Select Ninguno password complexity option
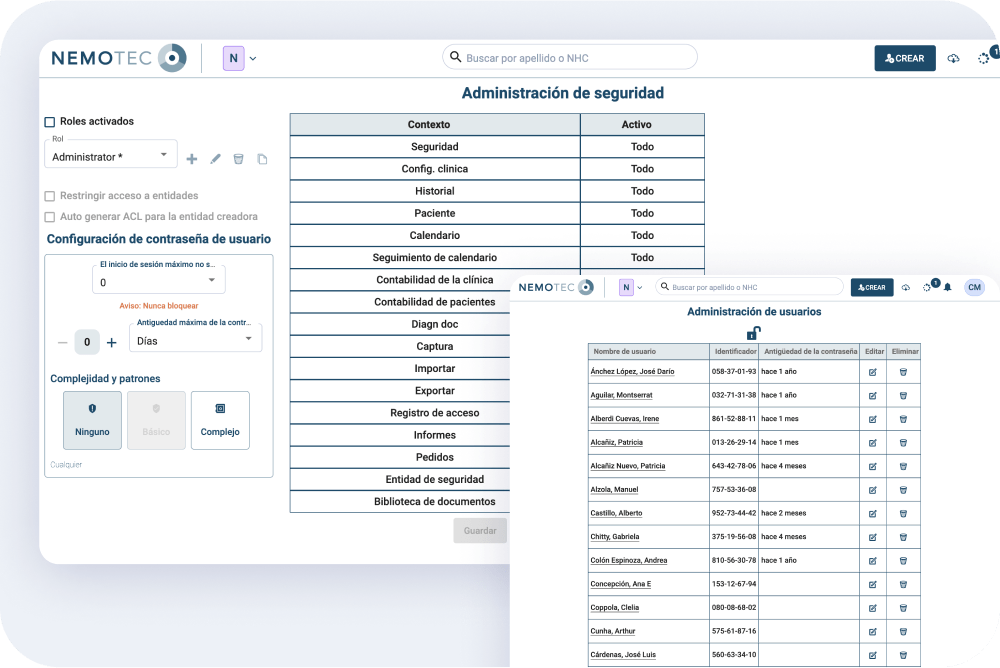Screen dimensions: 1000x668 (92, 420)
